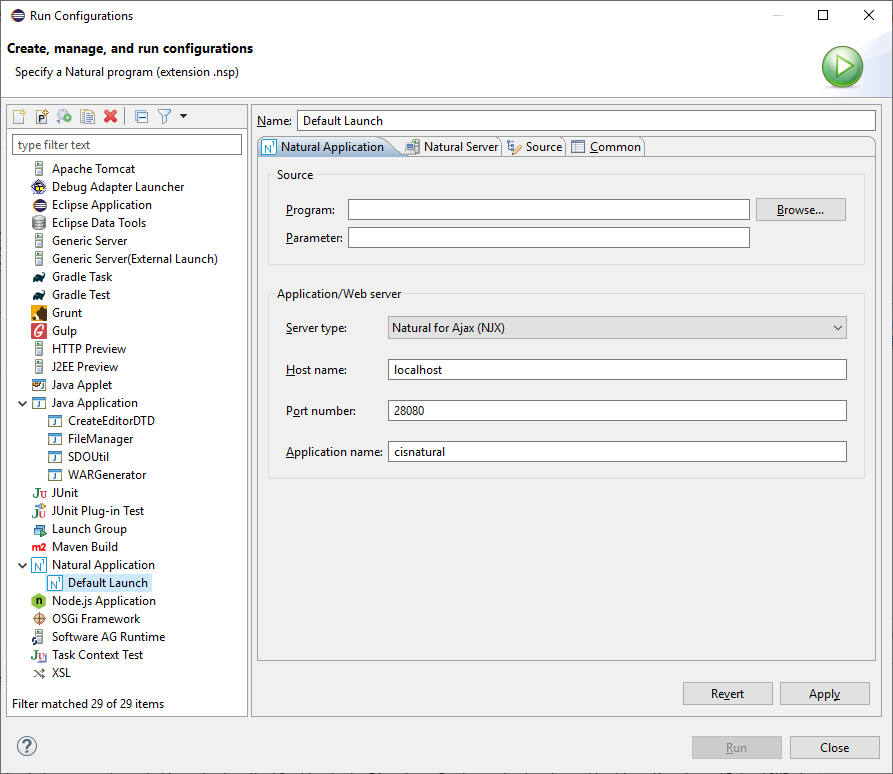The height and width of the screenshot is (774, 893).
Task: Apply the configuration changes
Action: (824, 693)
